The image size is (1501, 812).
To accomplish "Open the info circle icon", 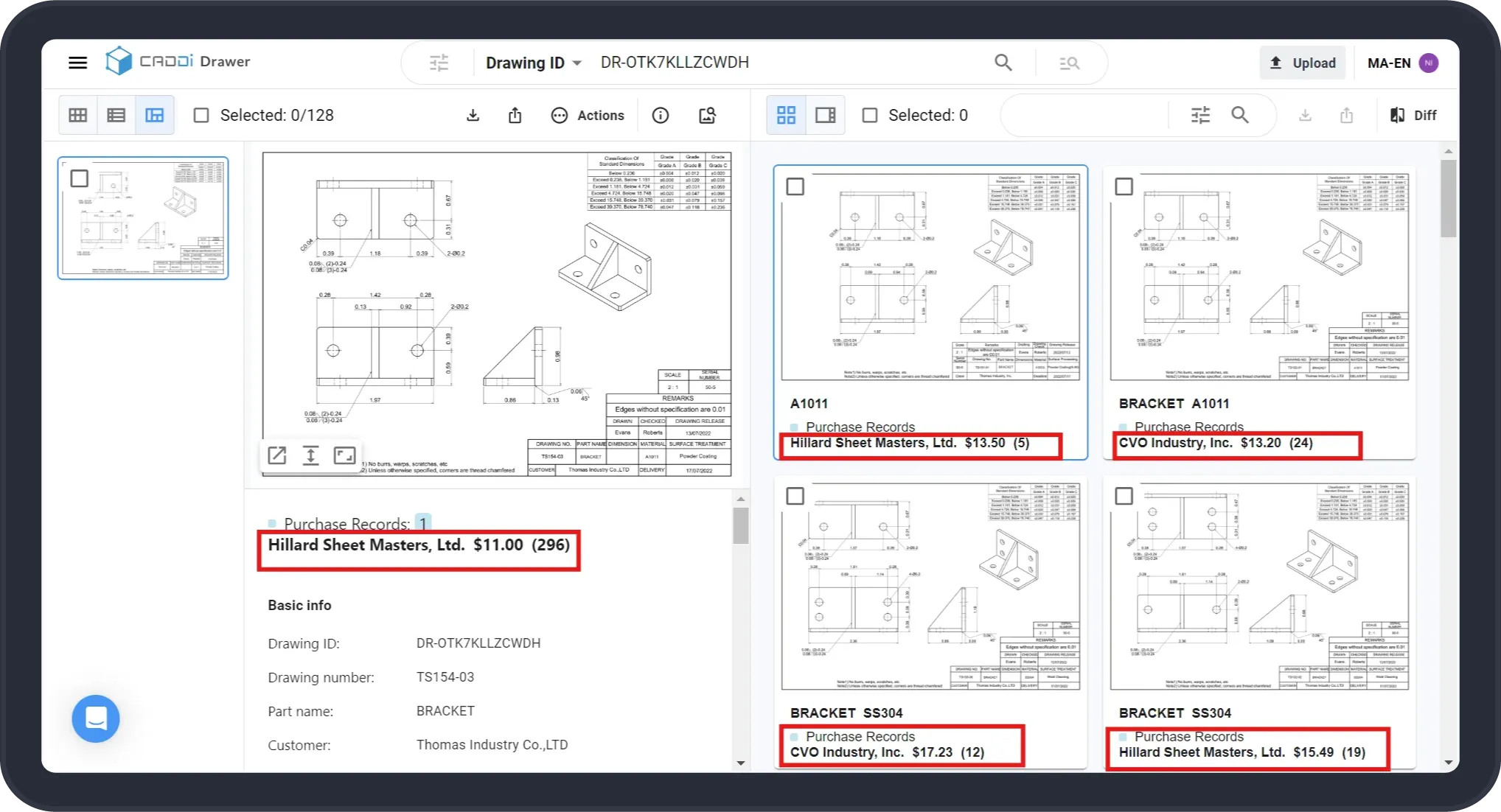I will click(661, 115).
